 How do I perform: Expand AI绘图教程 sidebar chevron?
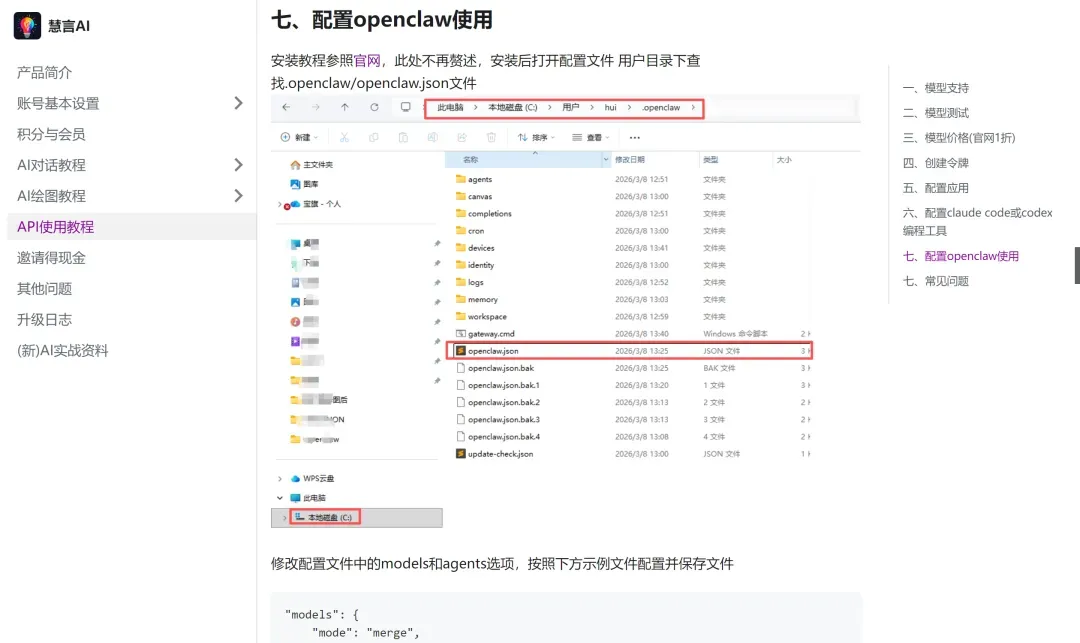238,196
